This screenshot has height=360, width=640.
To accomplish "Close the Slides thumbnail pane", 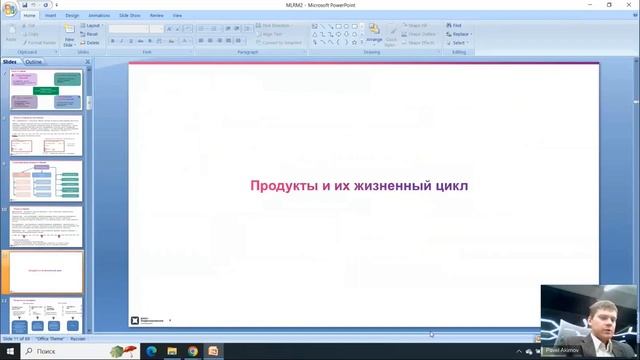I will click(x=87, y=62).
